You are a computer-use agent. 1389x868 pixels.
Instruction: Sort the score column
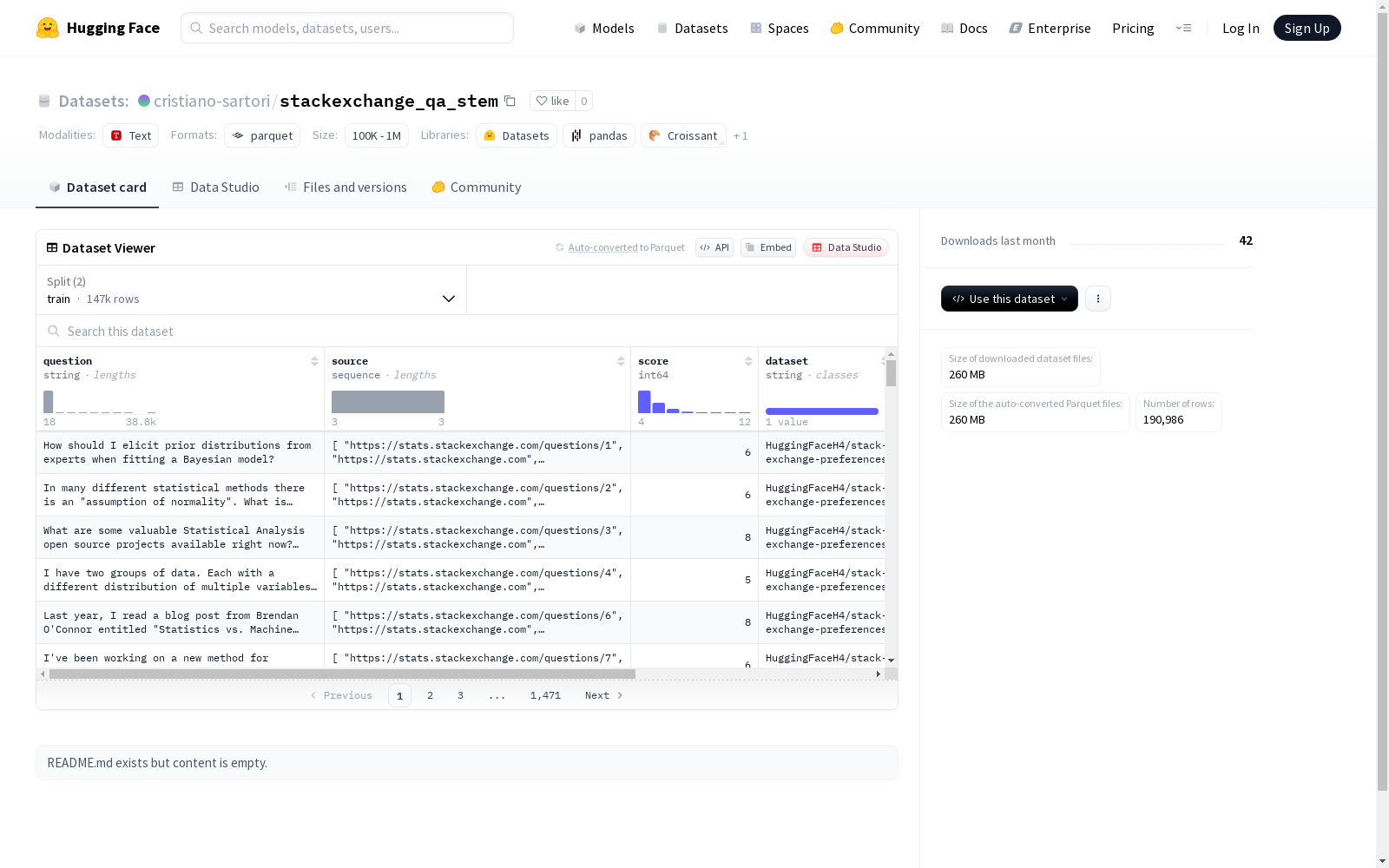pos(748,361)
